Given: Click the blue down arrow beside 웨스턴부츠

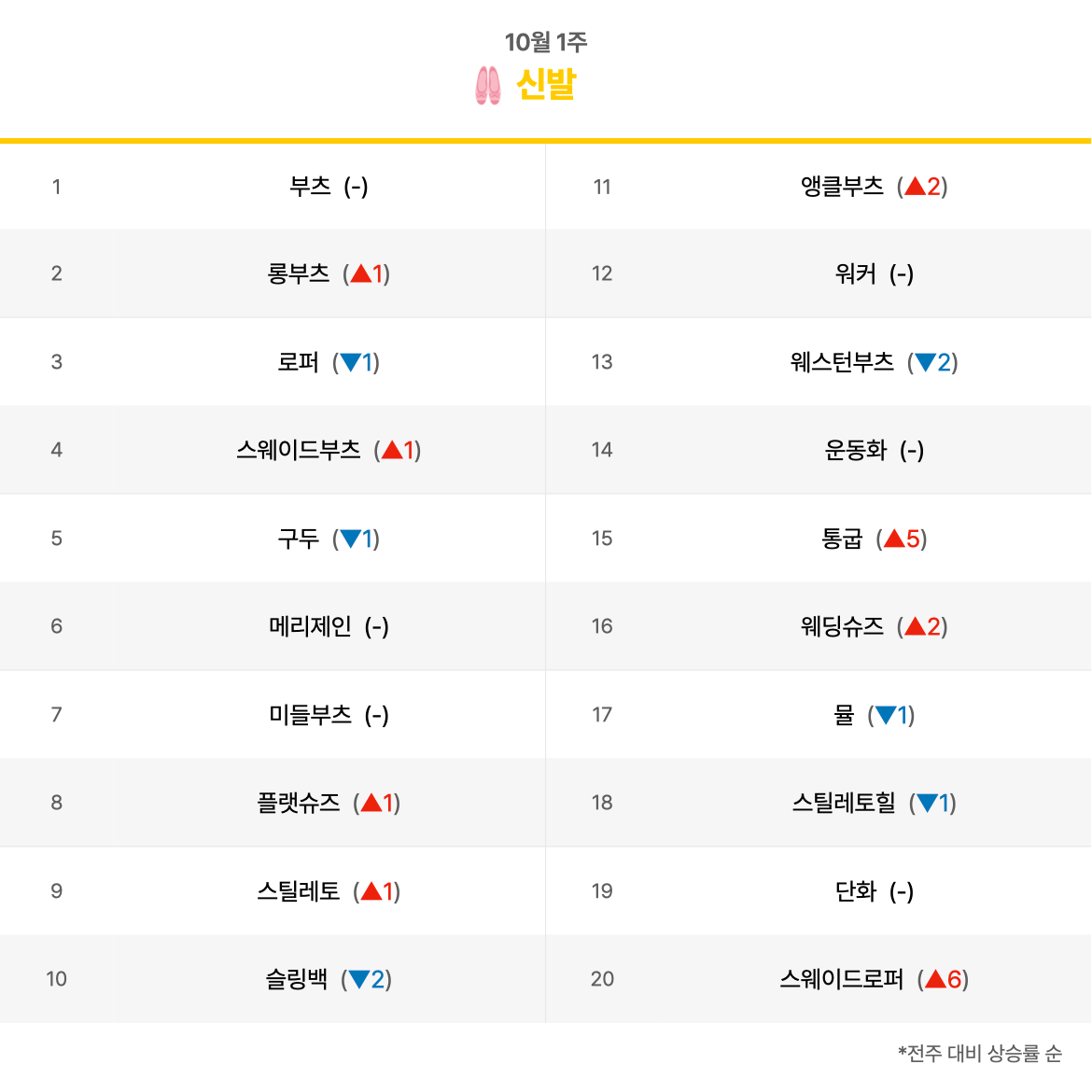Looking at the screenshot, I should click(x=926, y=362).
